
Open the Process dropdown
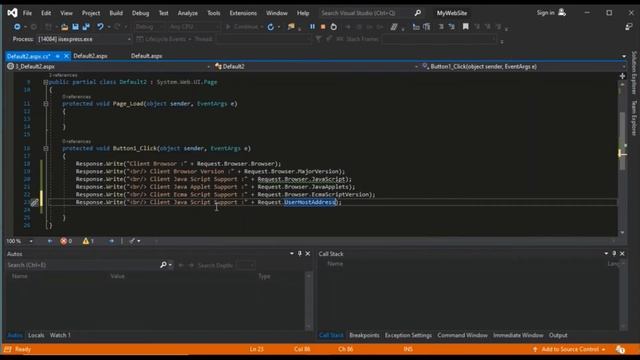point(129,39)
